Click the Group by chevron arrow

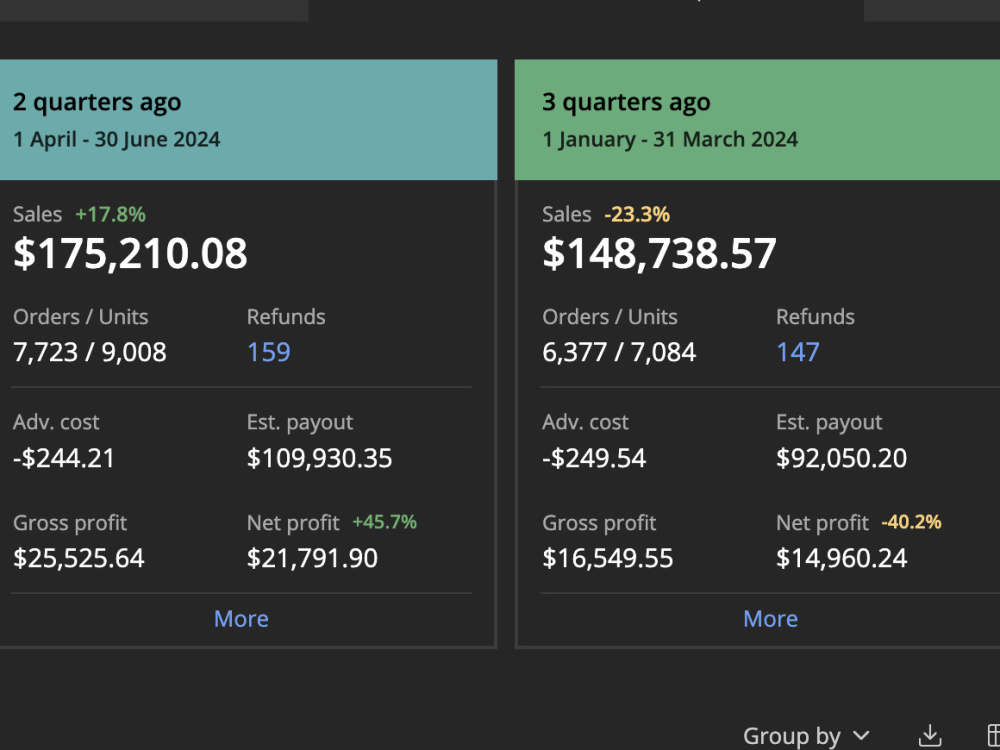[861, 735]
